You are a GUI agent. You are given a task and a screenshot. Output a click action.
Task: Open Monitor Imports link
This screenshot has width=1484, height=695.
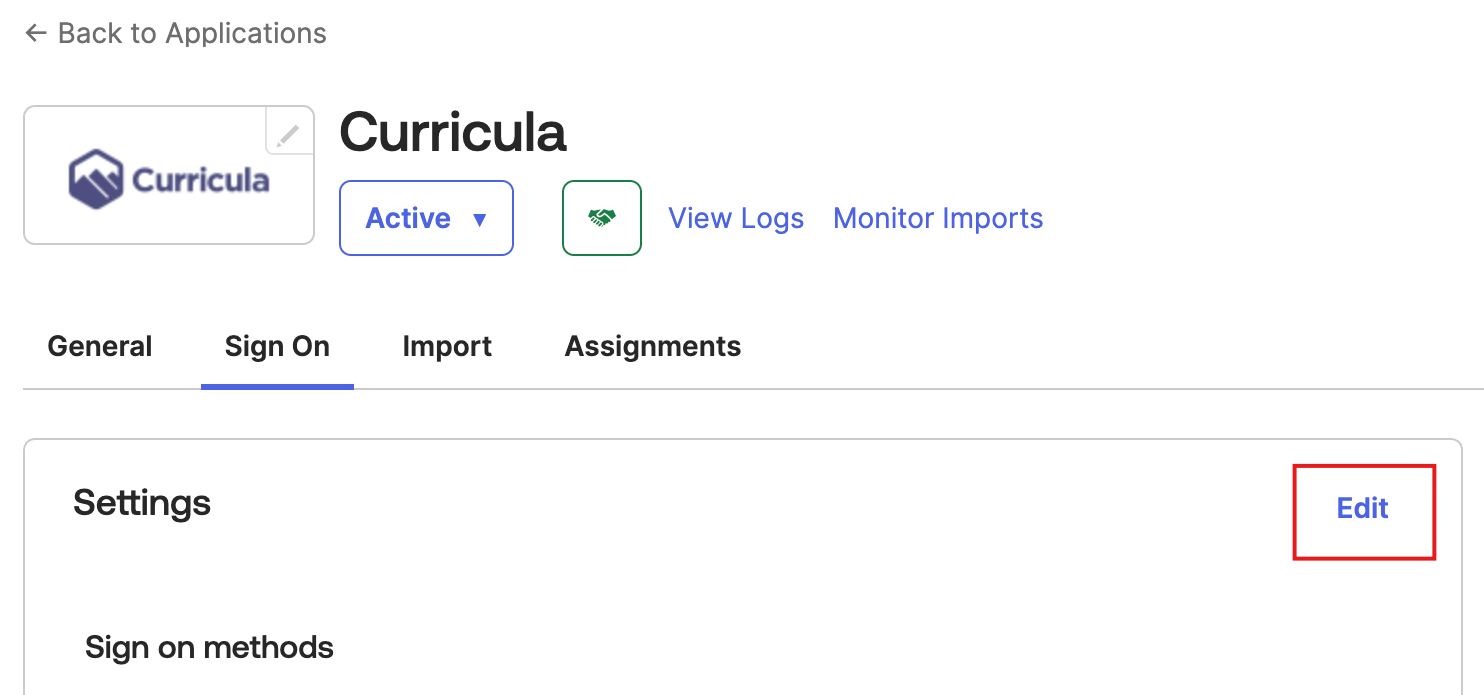[x=938, y=218]
